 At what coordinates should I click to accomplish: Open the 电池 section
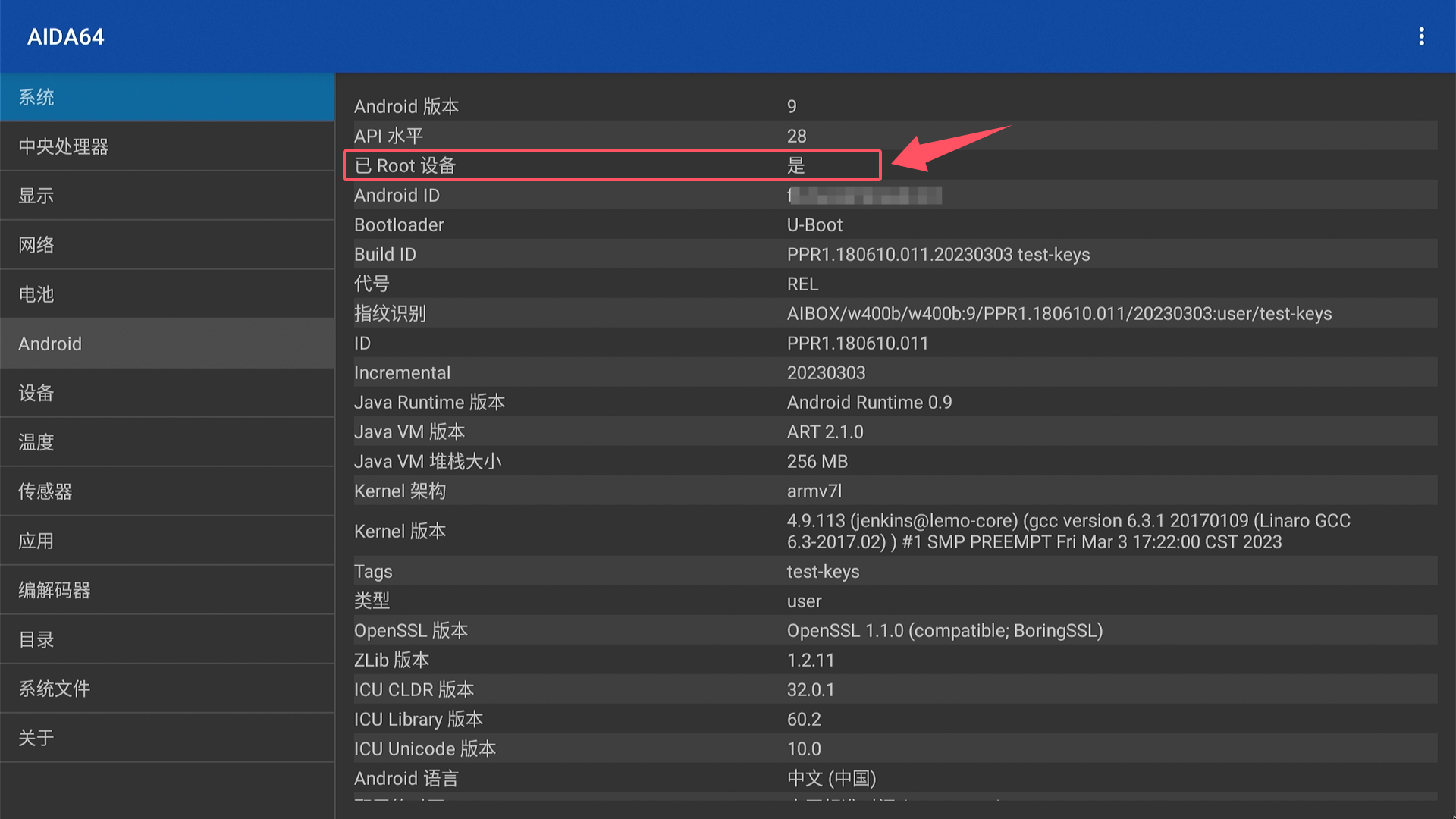click(167, 294)
